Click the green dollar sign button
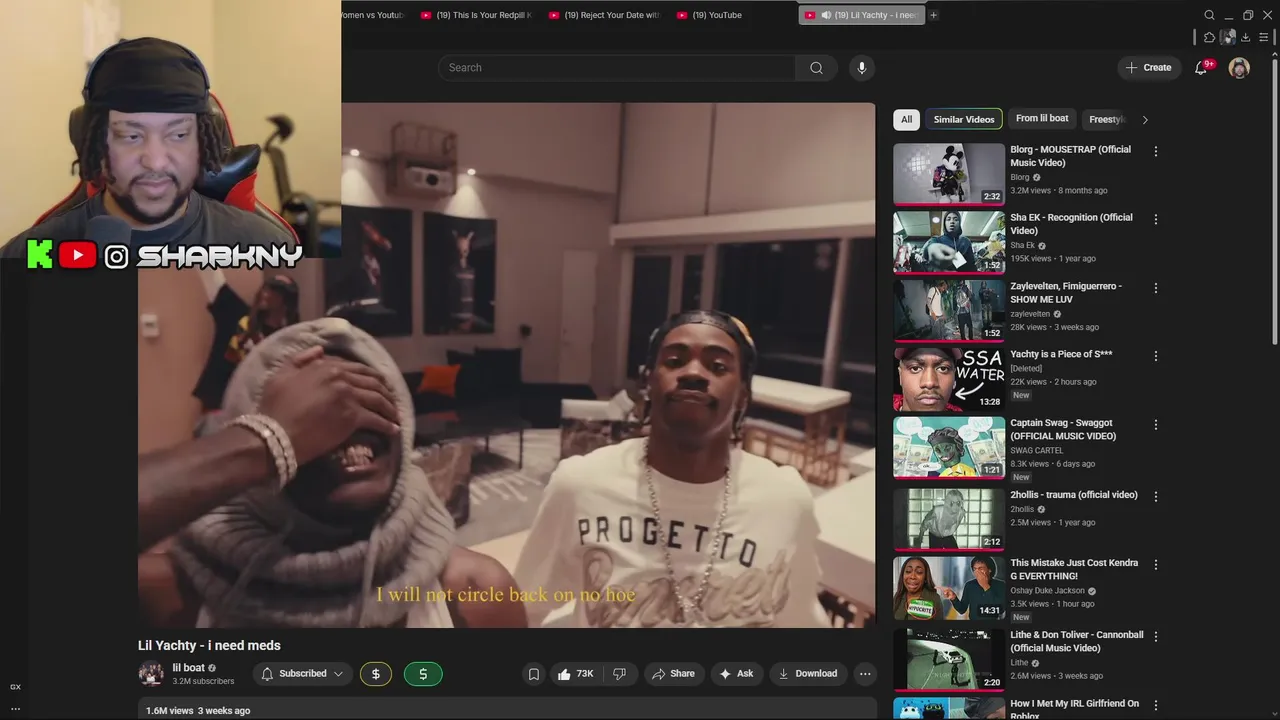Image resolution: width=1280 pixels, height=720 pixels. click(x=423, y=674)
